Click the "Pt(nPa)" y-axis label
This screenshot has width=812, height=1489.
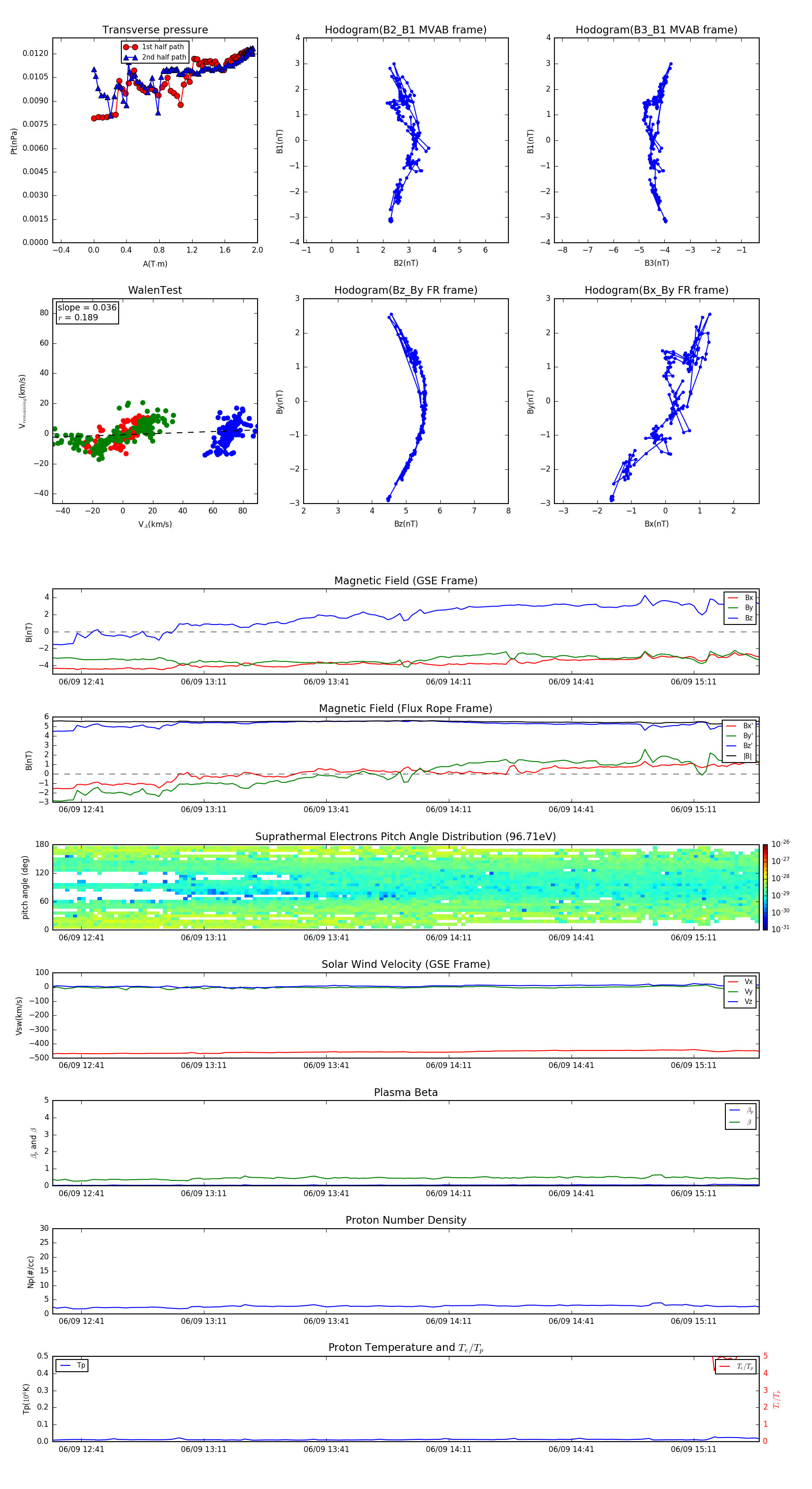[x=14, y=141]
